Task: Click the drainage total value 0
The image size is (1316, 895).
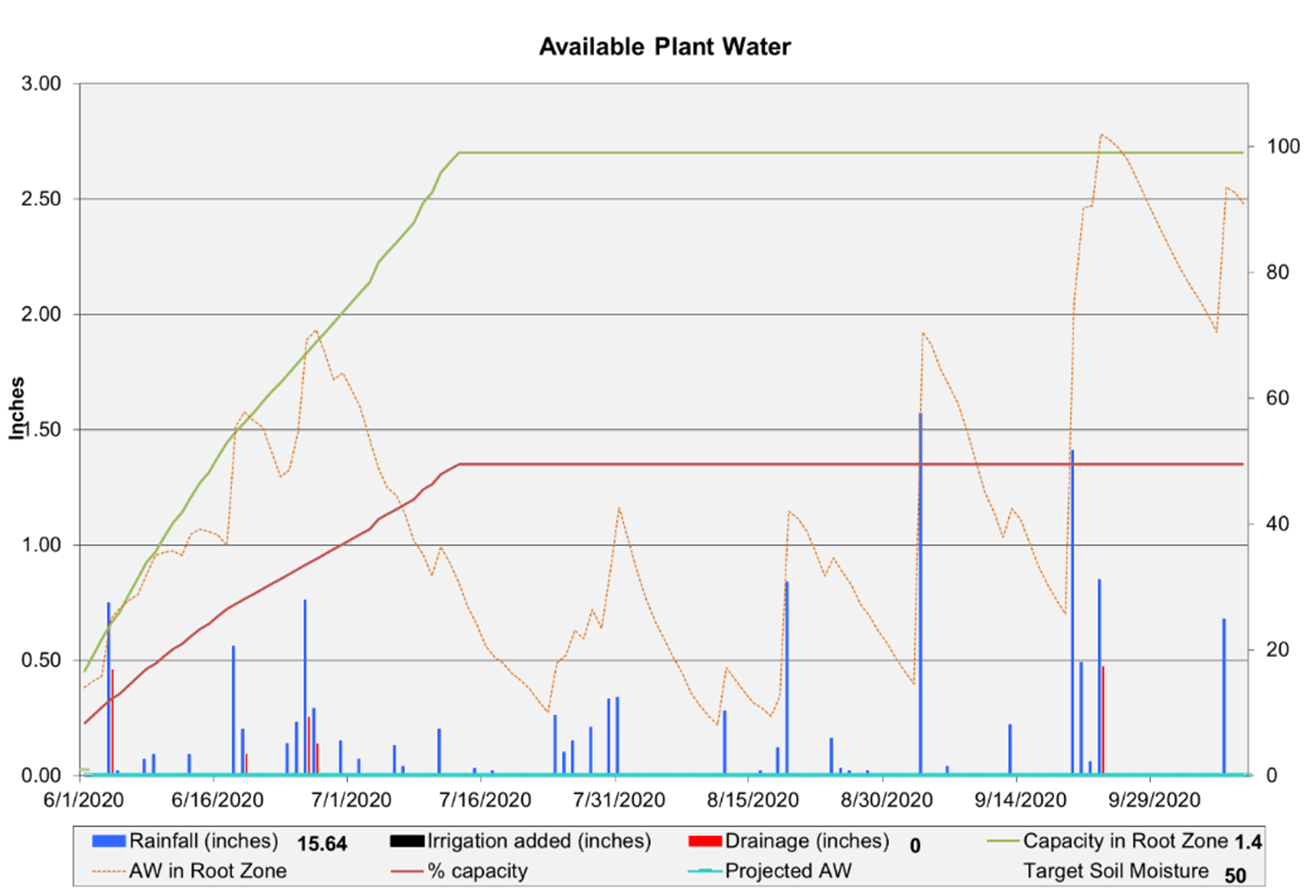Action: click(913, 843)
